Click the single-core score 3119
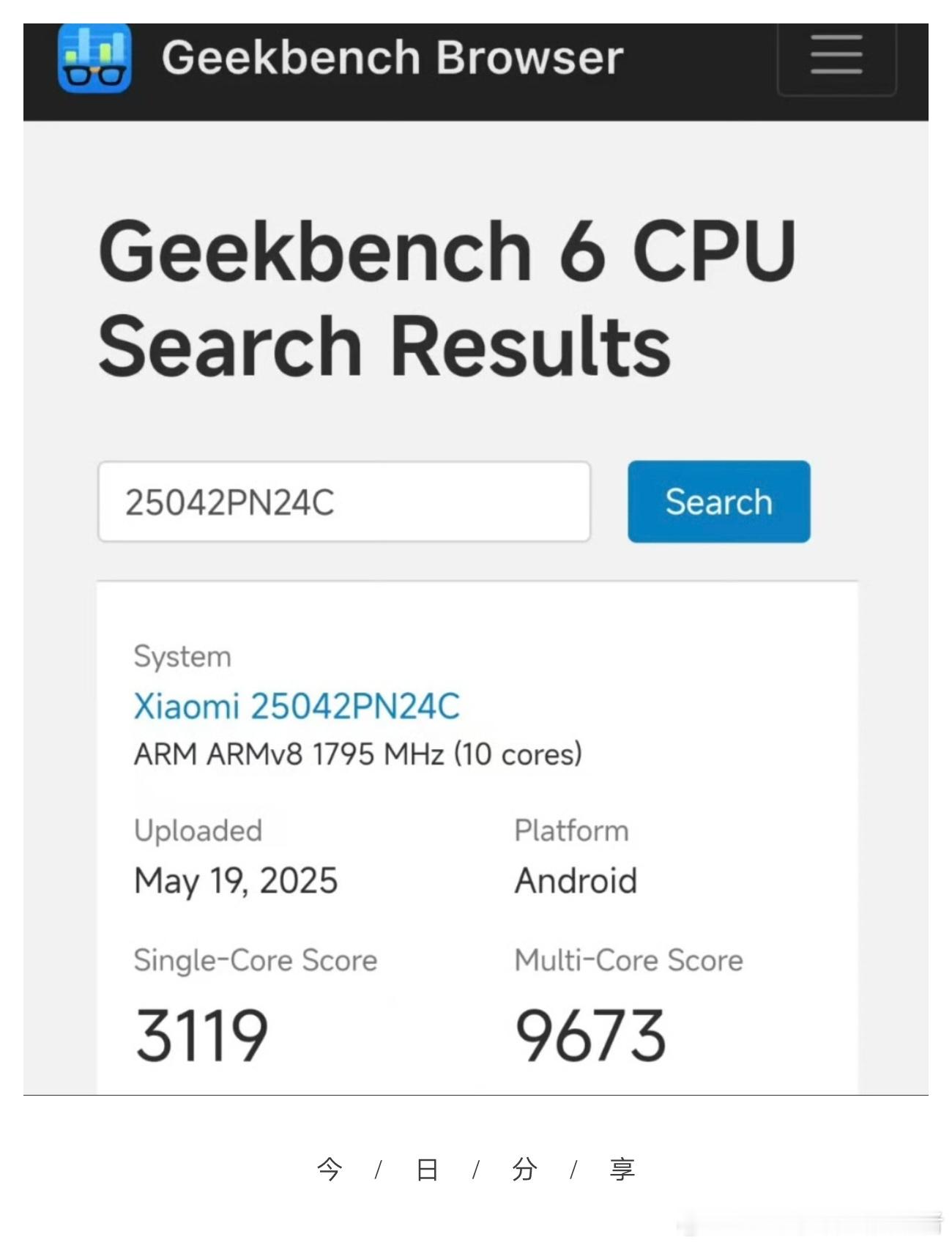Screen dimensions: 952x1245 coord(201,1035)
